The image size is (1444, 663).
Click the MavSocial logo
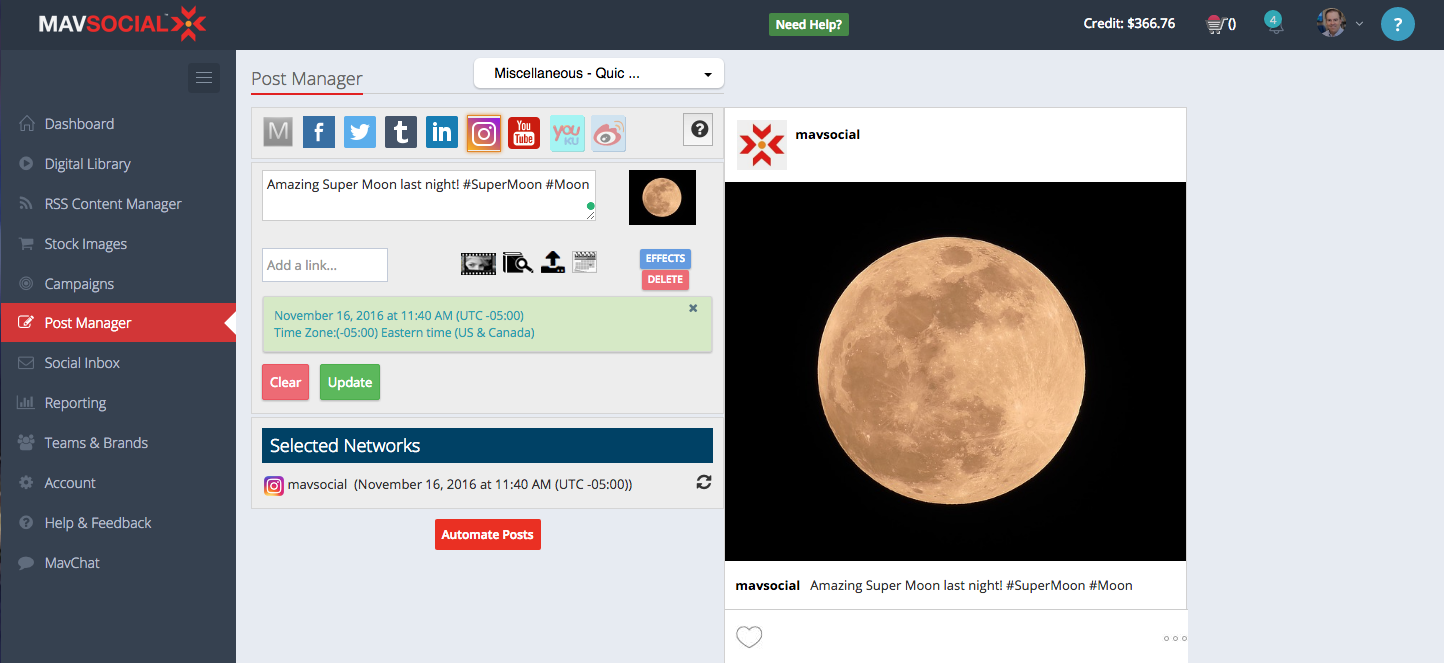(x=122, y=24)
